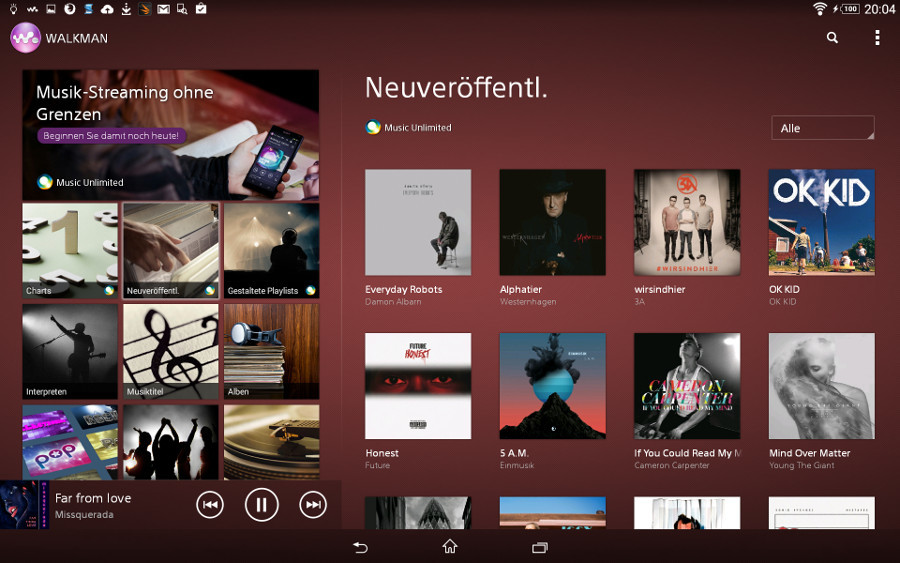Open the lightbulb notification icon
Viewport: 900px width, 563px height.
click(14, 9)
